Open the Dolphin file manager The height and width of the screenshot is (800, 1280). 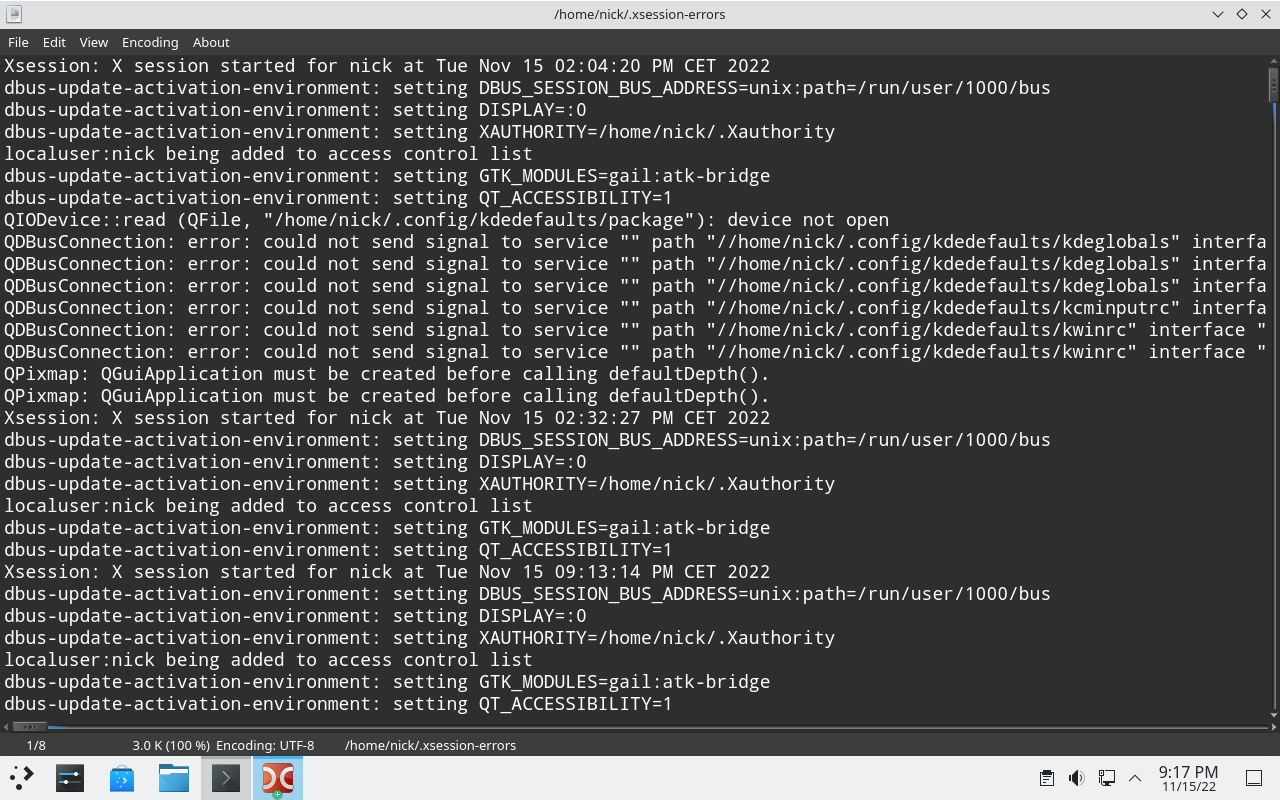pos(173,777)
